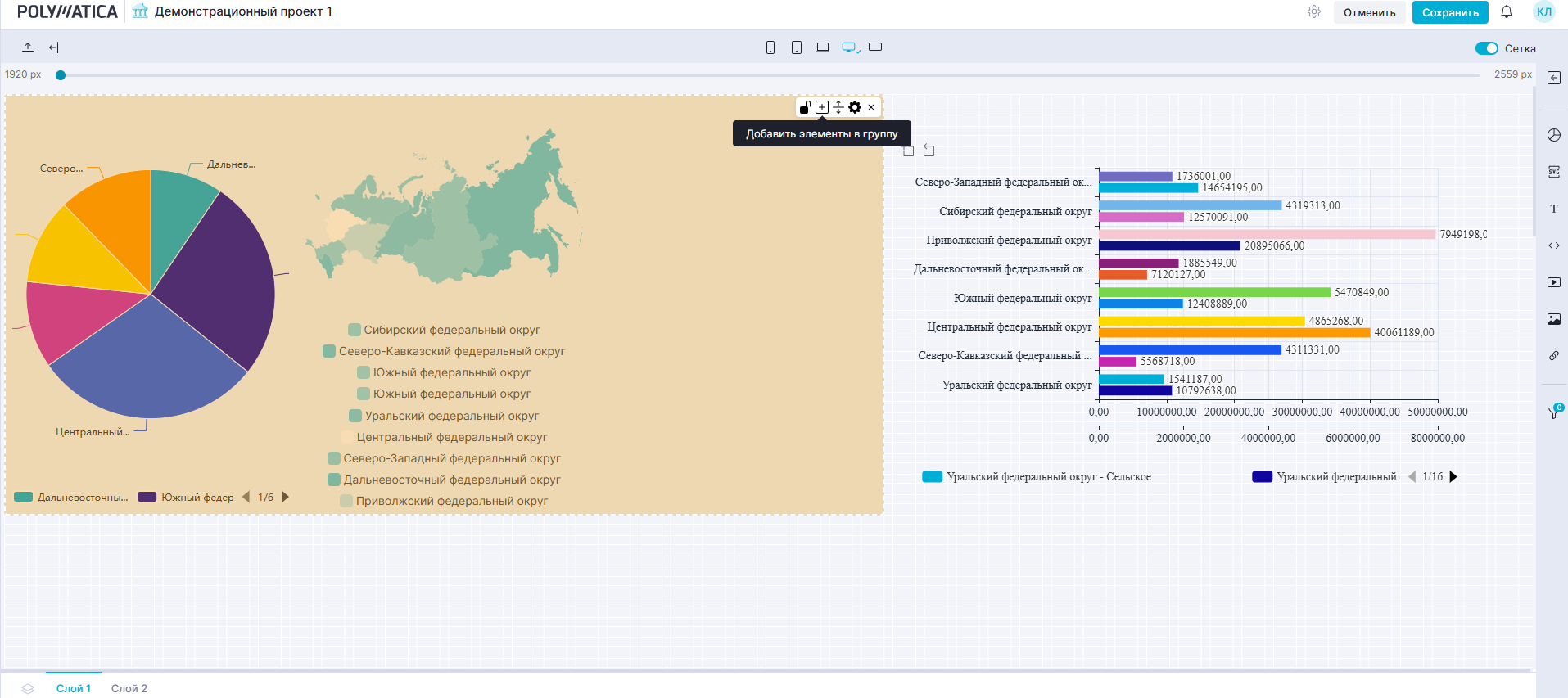Click the canvas width slider handle

click(x=61, y=75)
